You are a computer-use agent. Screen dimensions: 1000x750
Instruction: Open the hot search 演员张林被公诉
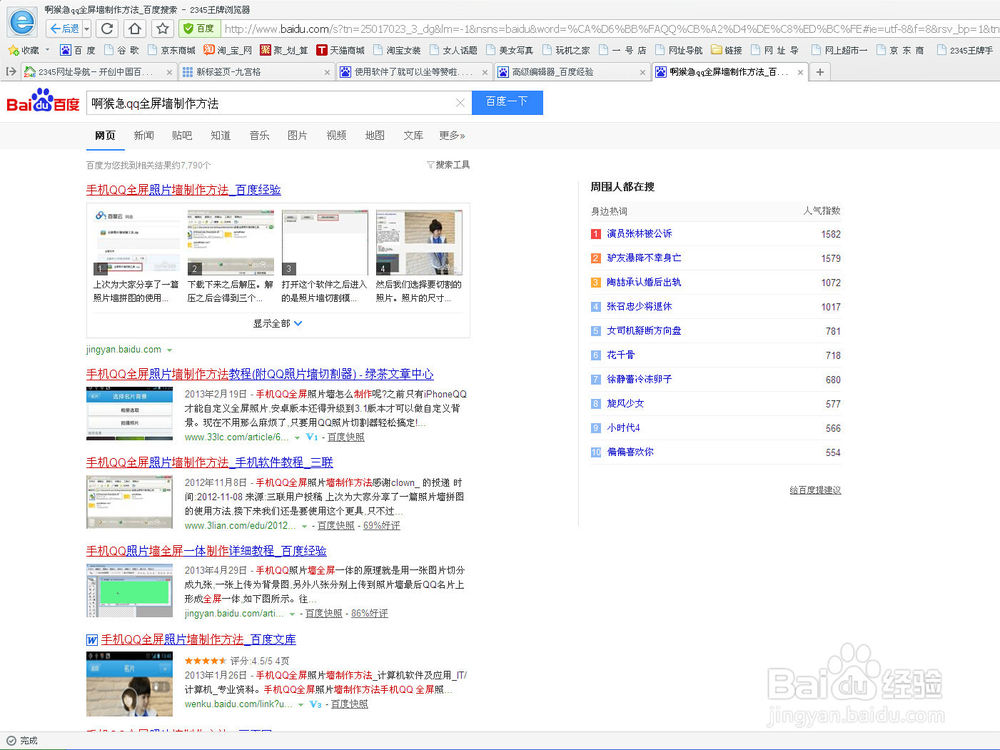coord(639,233)
